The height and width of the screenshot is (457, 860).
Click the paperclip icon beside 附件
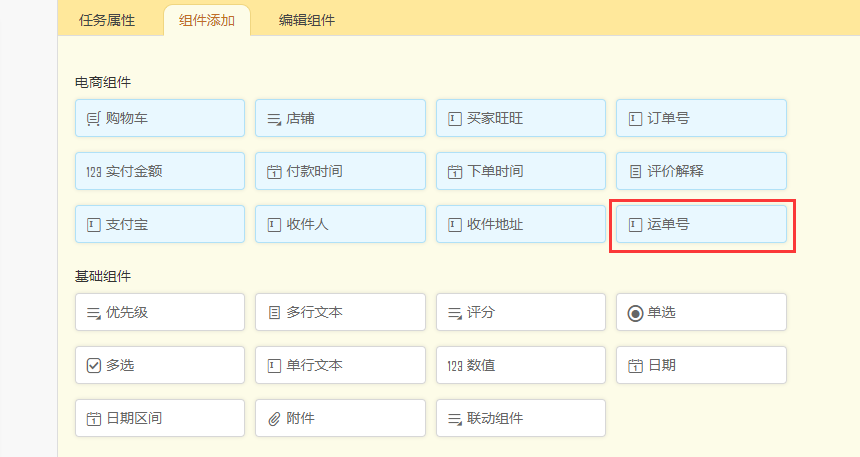point(274,419)
